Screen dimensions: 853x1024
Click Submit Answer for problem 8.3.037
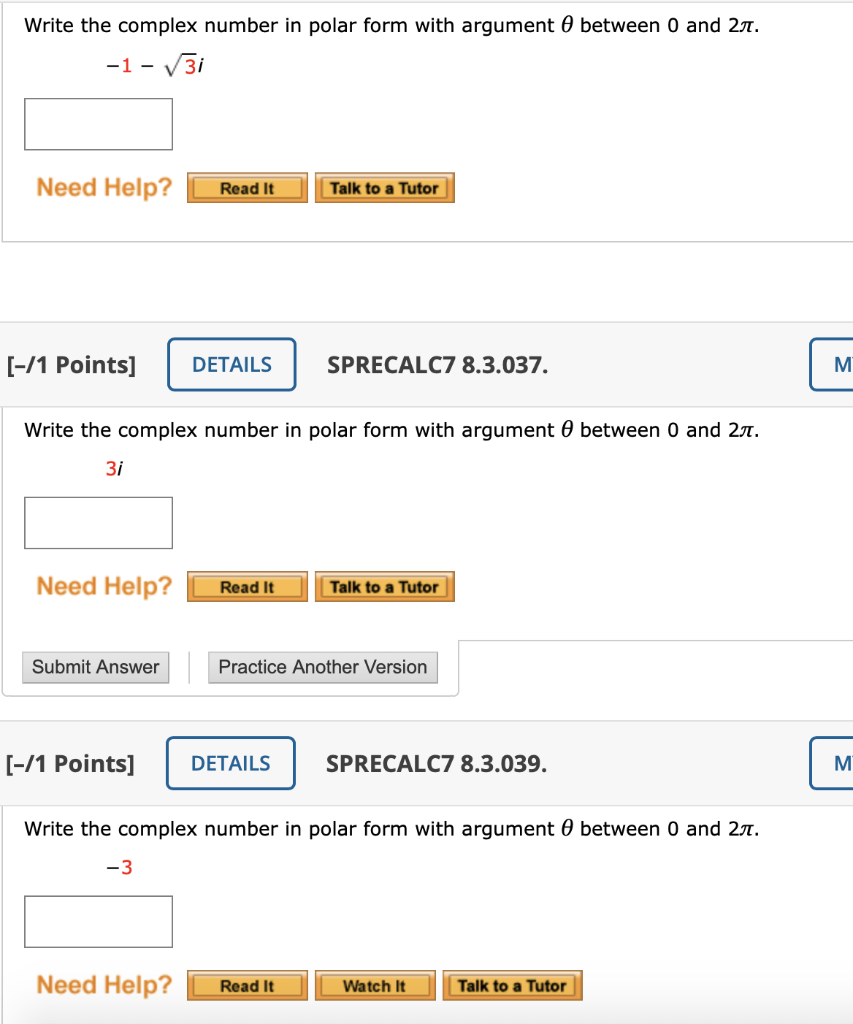point(95,667)
